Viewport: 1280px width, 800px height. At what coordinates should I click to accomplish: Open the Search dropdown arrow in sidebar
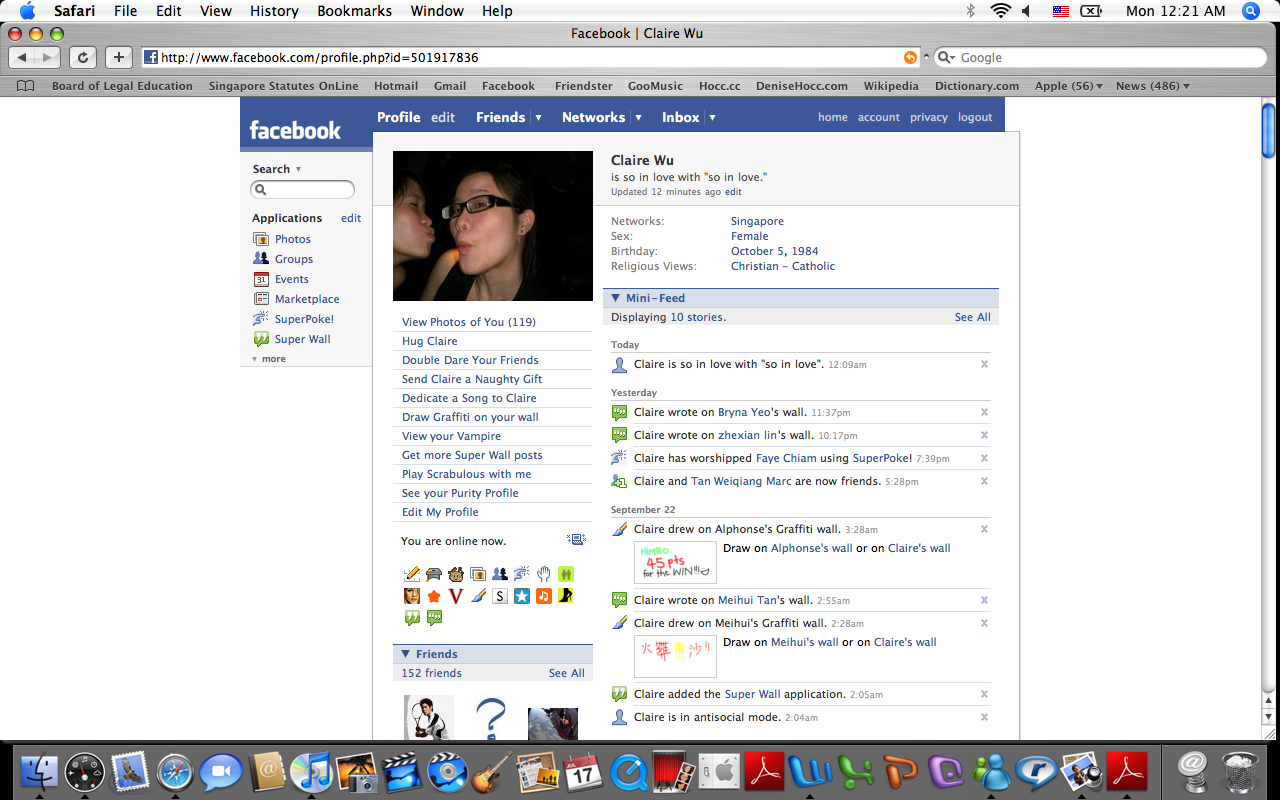(298, 169)
